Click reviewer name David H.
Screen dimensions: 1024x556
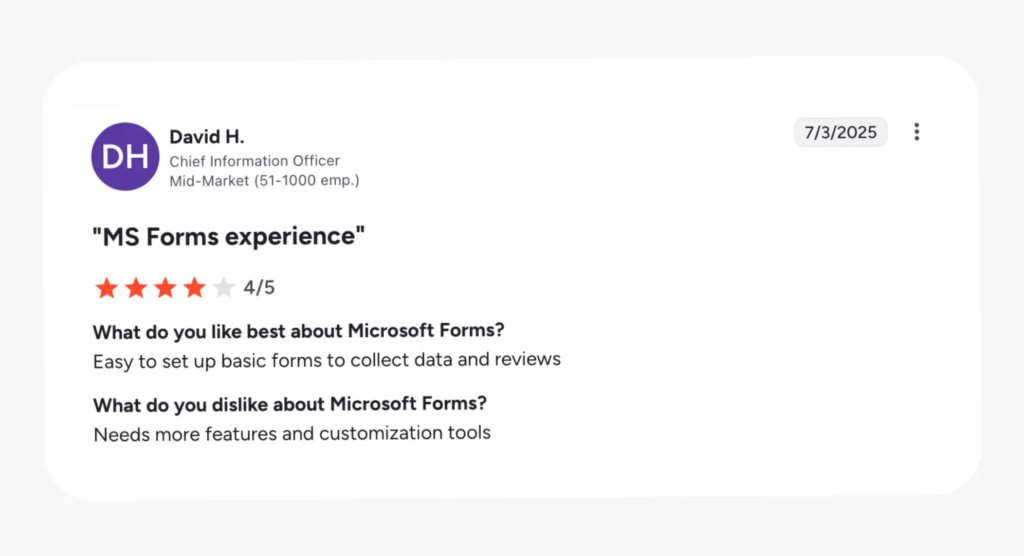206,137
